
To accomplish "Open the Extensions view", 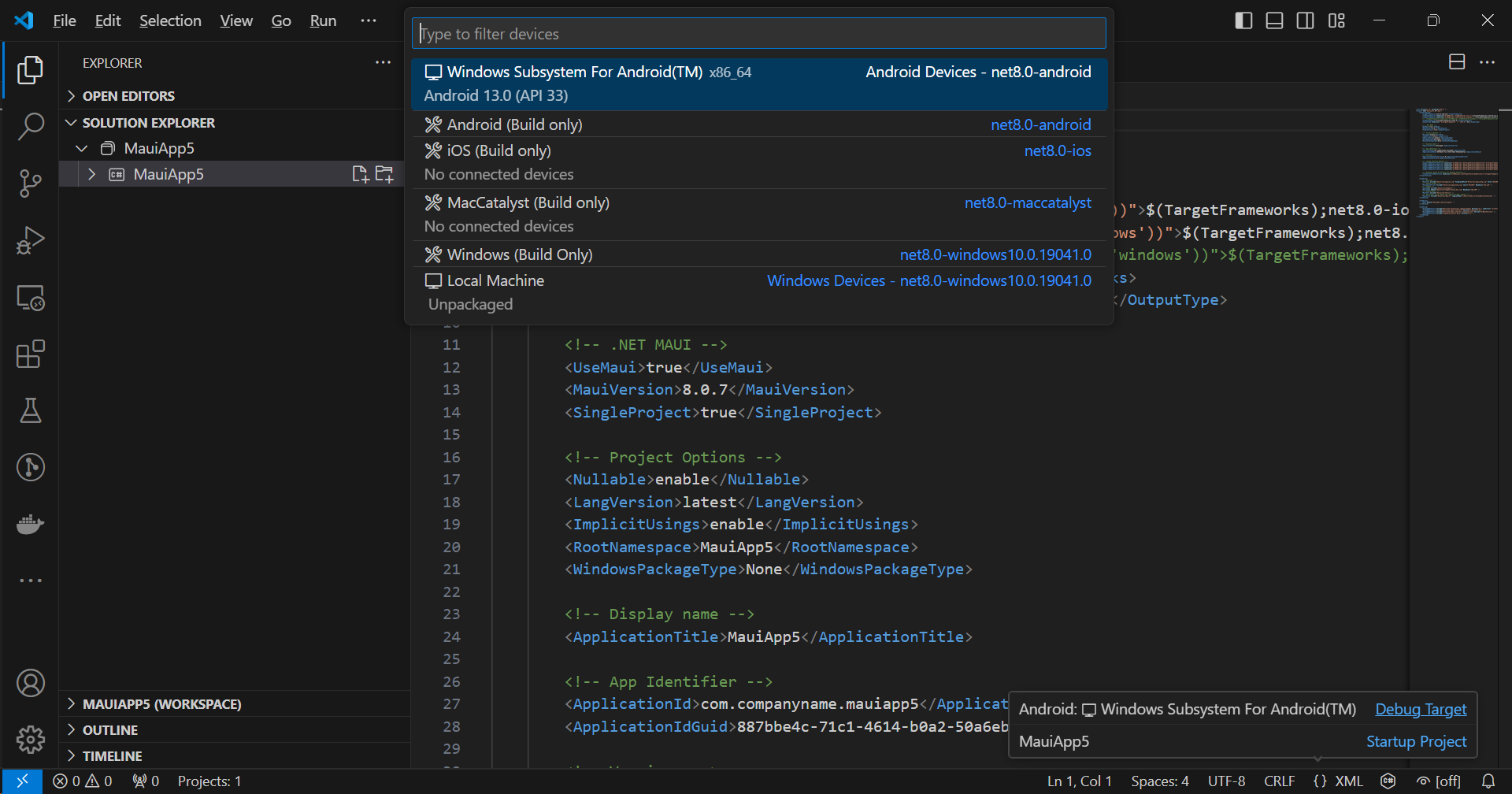I will 30,354.
